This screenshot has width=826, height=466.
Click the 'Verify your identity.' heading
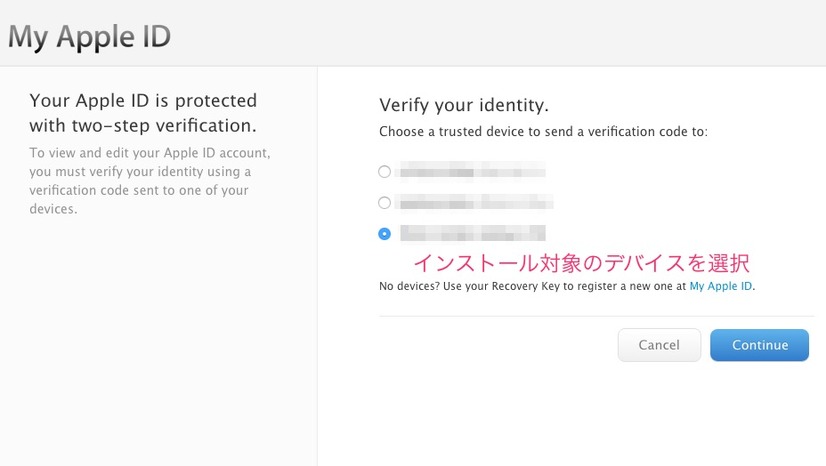[464, 105]
